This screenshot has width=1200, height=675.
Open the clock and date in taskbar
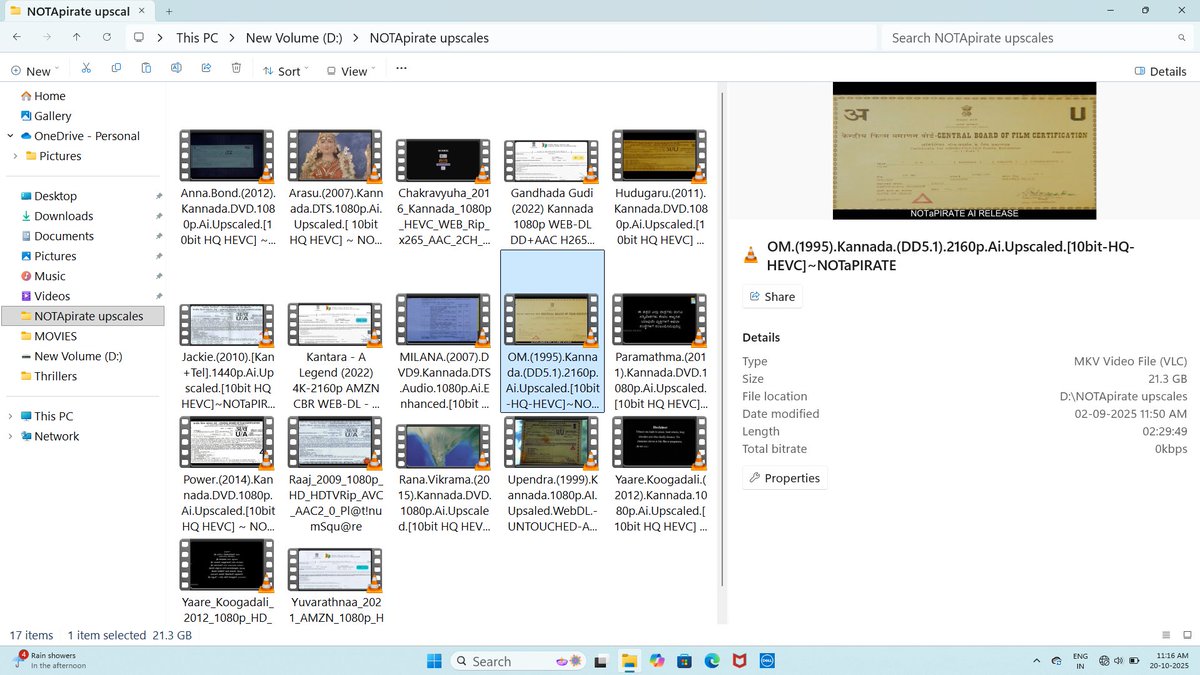[1168, 661]
